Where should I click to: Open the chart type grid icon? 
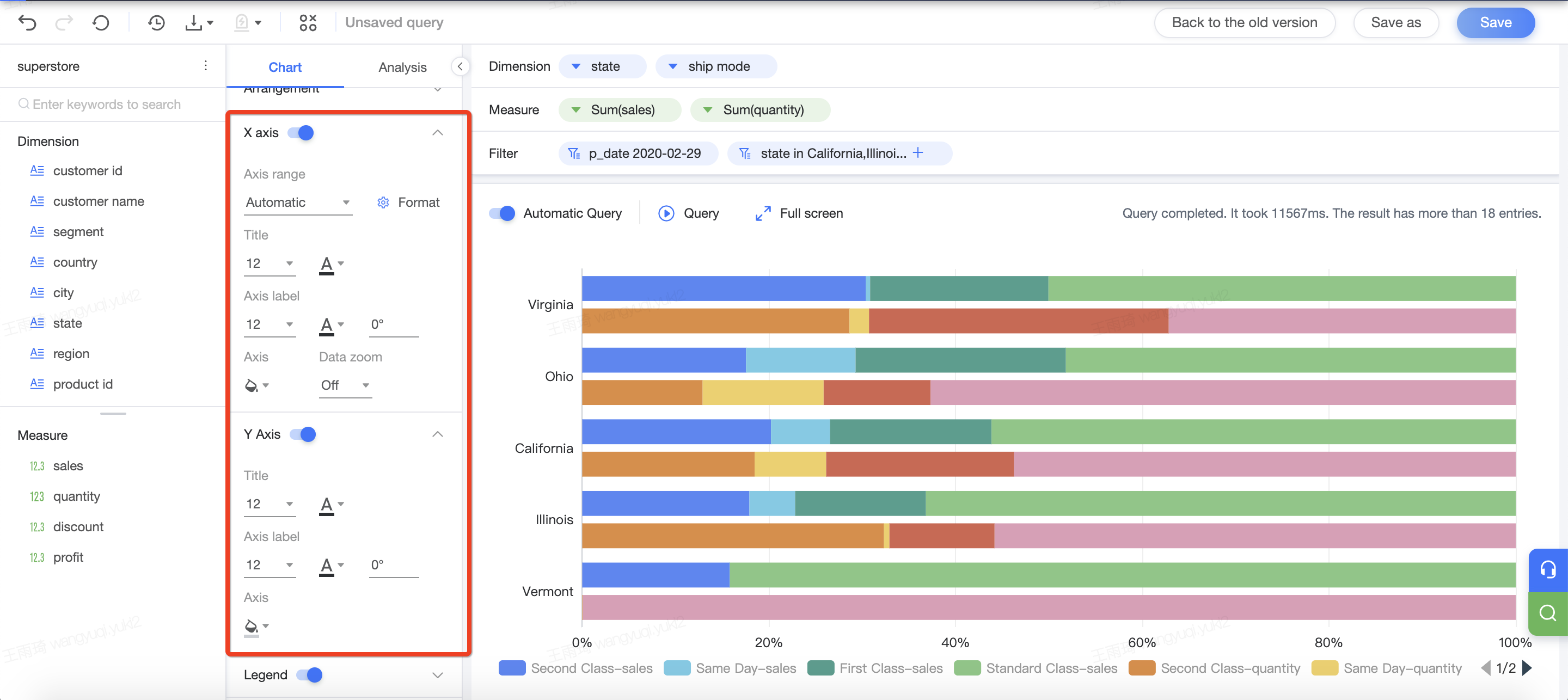point(308,23)
